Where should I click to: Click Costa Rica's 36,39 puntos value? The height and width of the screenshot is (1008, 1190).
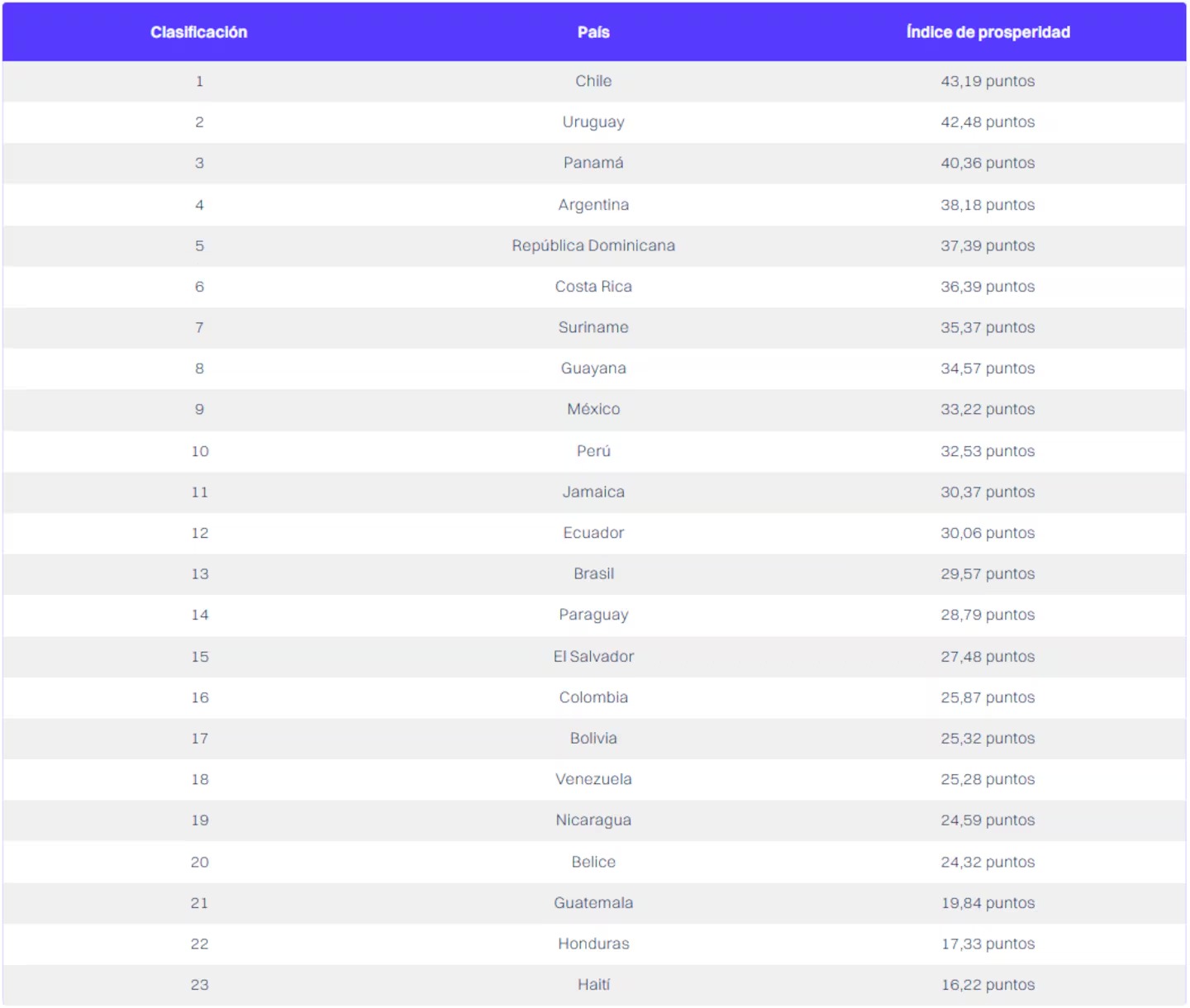click(988, 287)
